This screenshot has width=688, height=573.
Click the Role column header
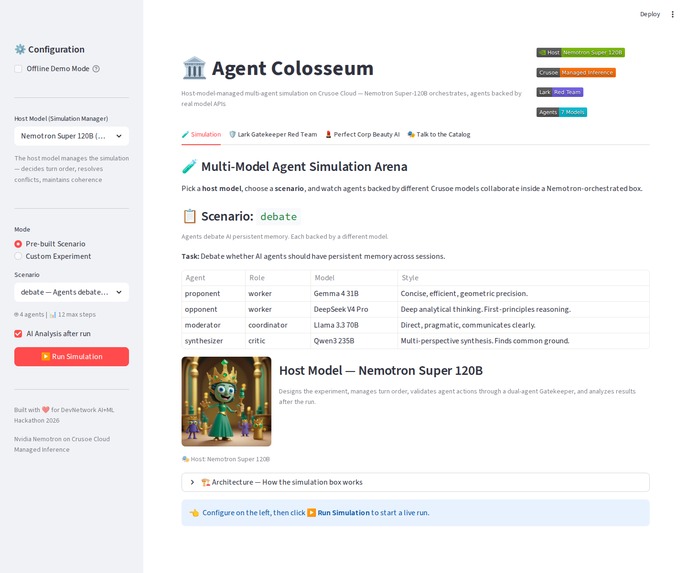pyautogui.click(x=278, y=278)
